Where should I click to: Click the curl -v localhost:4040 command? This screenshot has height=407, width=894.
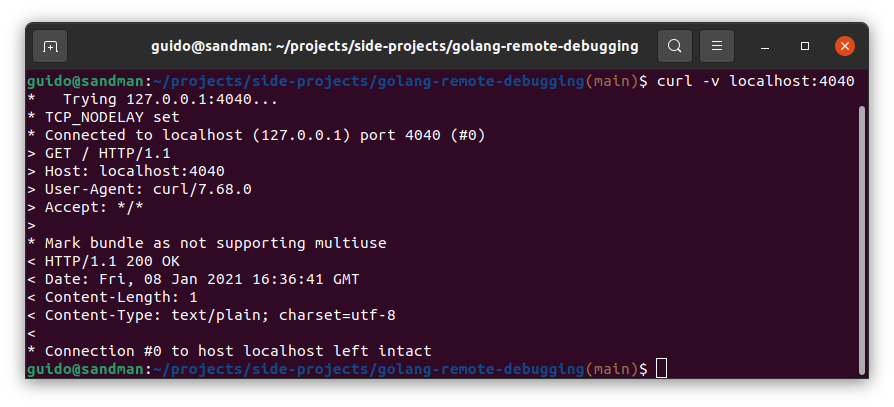755,81
